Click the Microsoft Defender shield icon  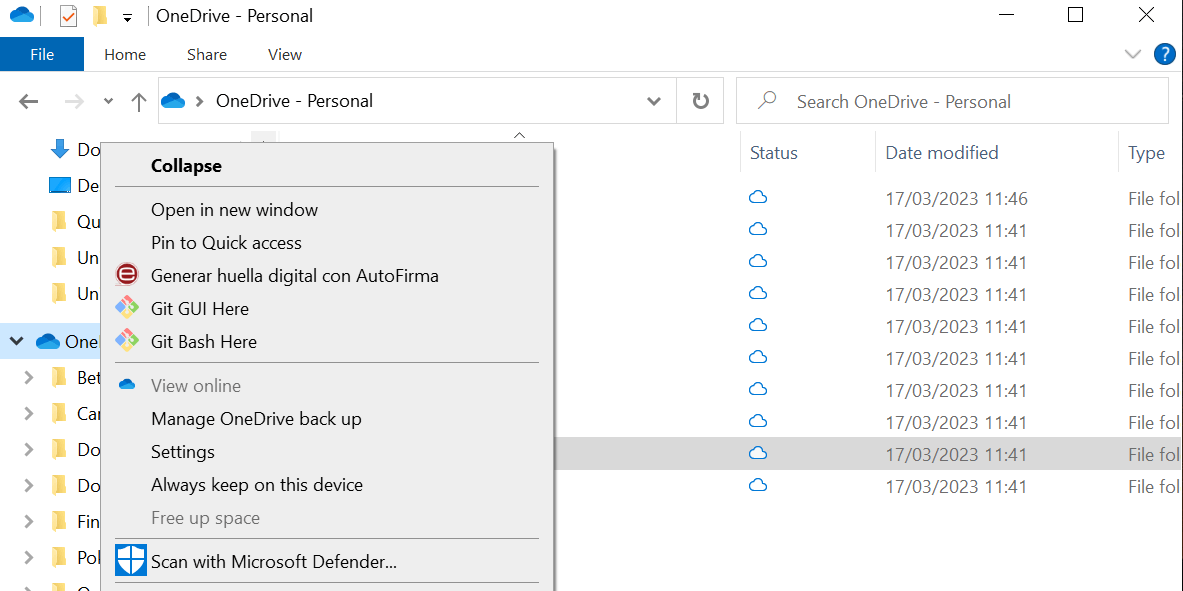pos(131,561)
